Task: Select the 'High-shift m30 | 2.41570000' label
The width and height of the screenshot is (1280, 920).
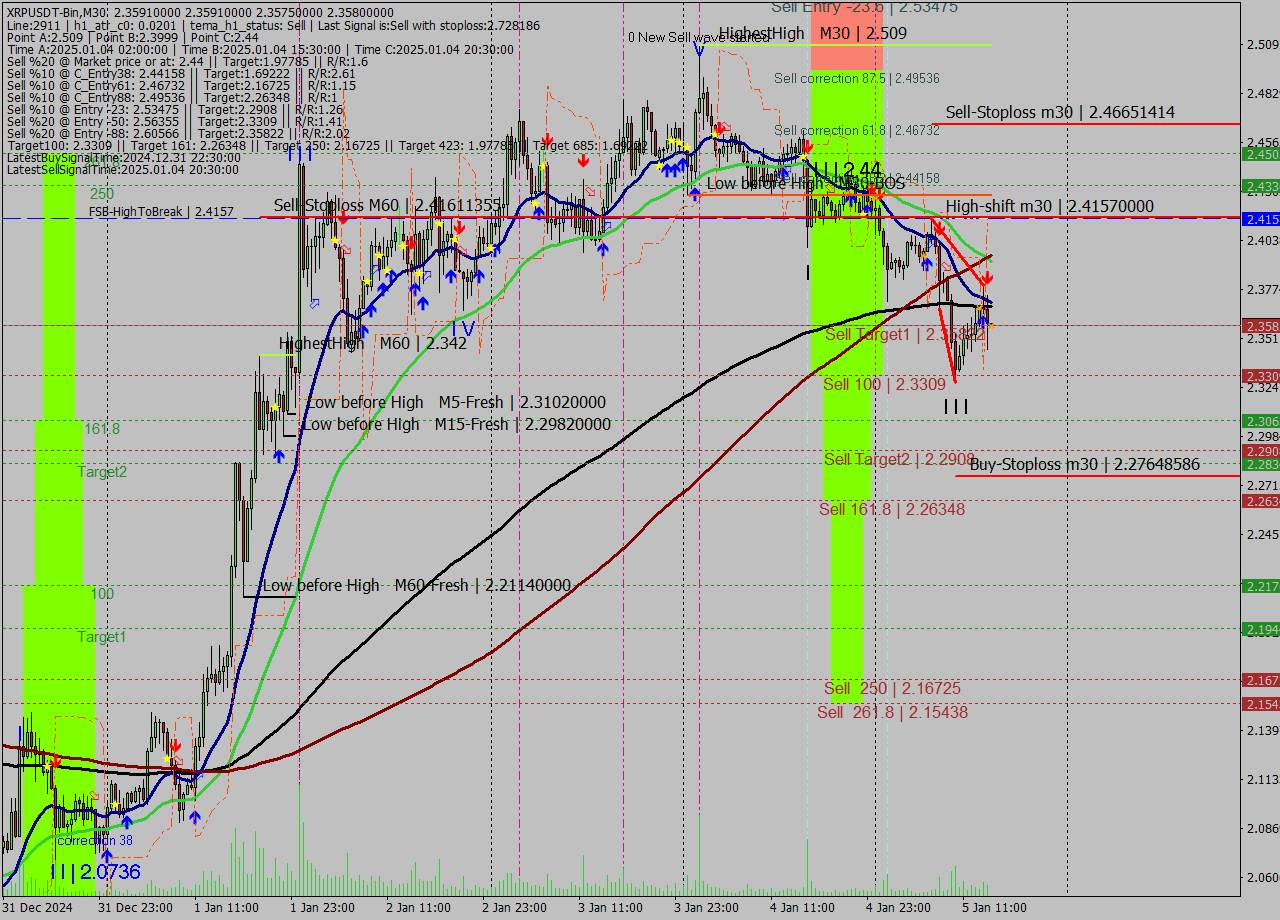Action: coord(1050,206)
